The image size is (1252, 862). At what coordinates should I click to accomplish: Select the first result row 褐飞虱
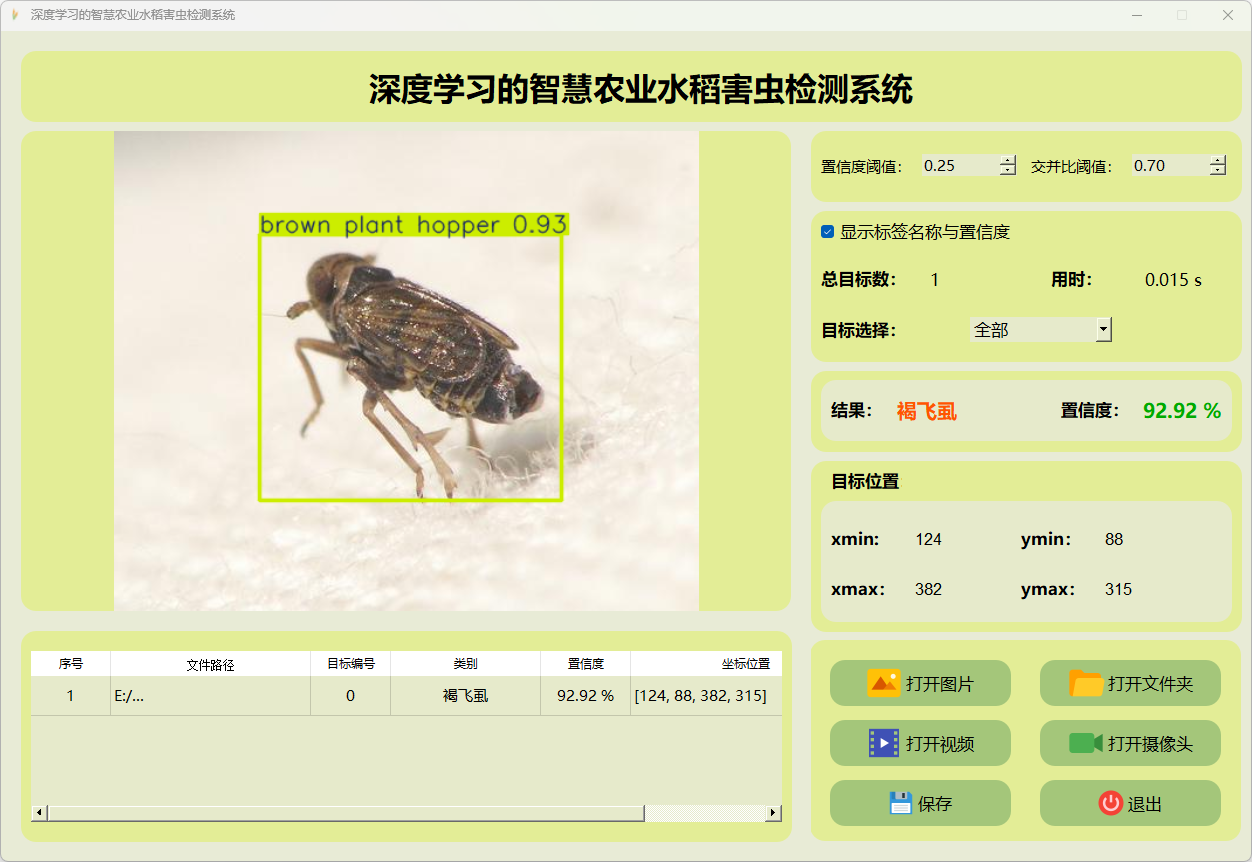(x=465, y=696)
